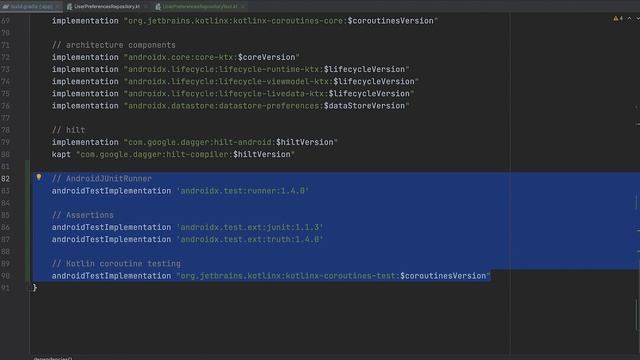Click the lifecycle-runtime-ktx dependency line
Screen dimensions: 640x360
[x=231, y=69]
